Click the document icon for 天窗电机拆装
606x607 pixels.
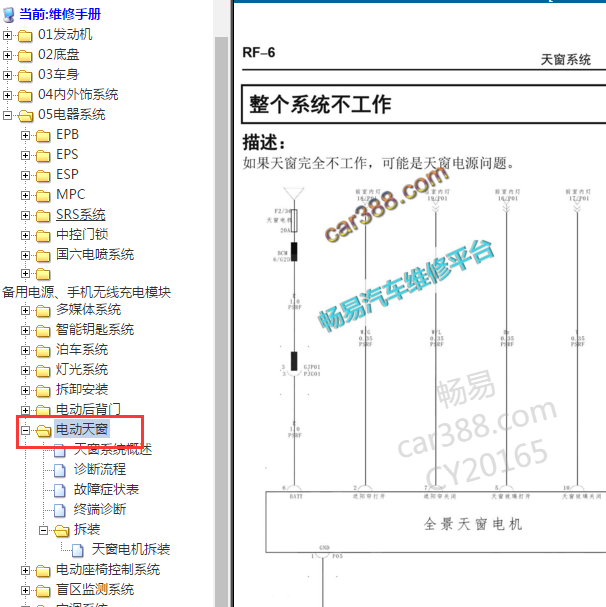point(77,550)
